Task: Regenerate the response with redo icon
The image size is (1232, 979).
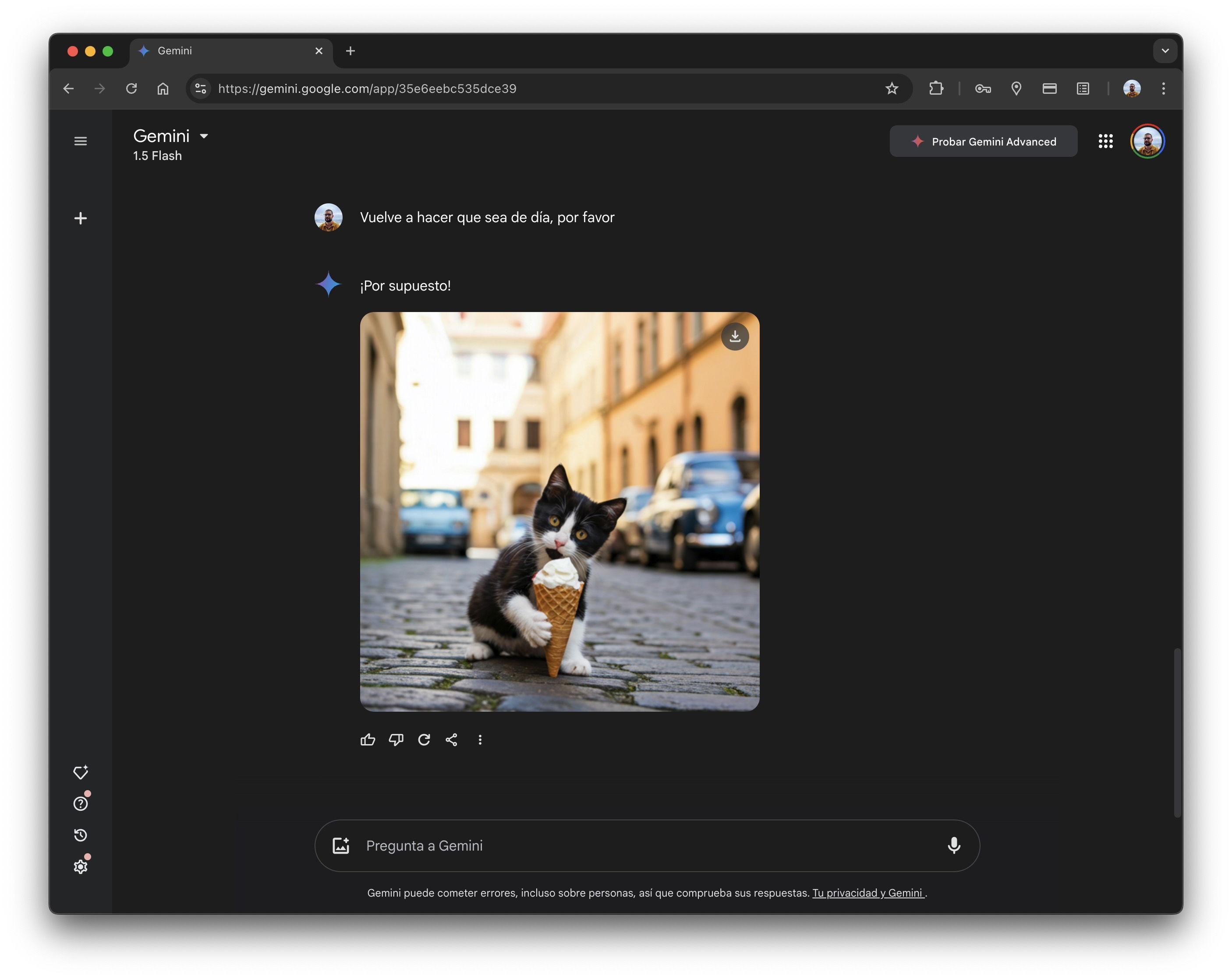Action: [x=424, y=740]
